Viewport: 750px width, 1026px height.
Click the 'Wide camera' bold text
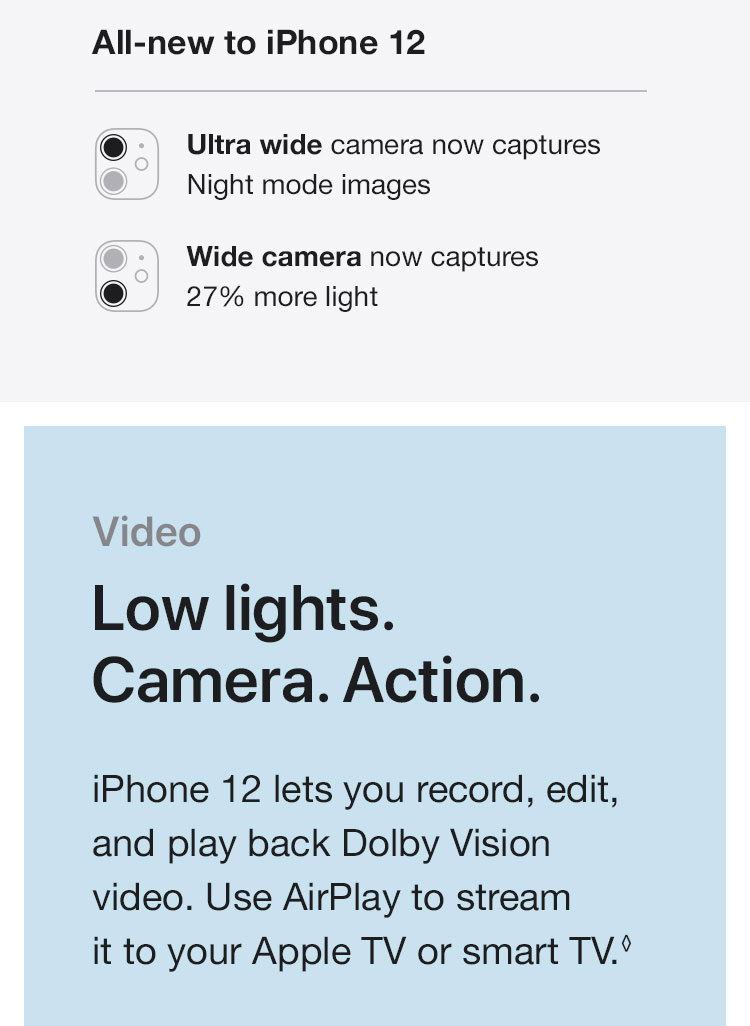pos(274,256)
